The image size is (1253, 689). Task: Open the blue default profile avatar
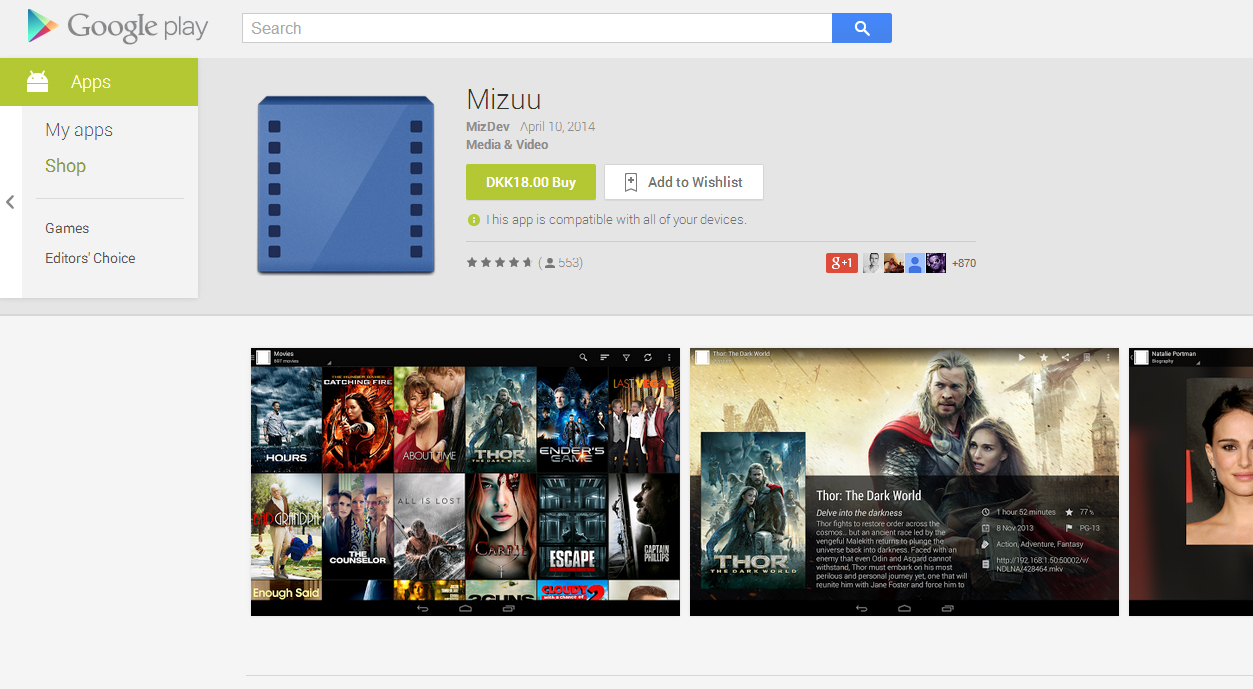click(915, 263)
